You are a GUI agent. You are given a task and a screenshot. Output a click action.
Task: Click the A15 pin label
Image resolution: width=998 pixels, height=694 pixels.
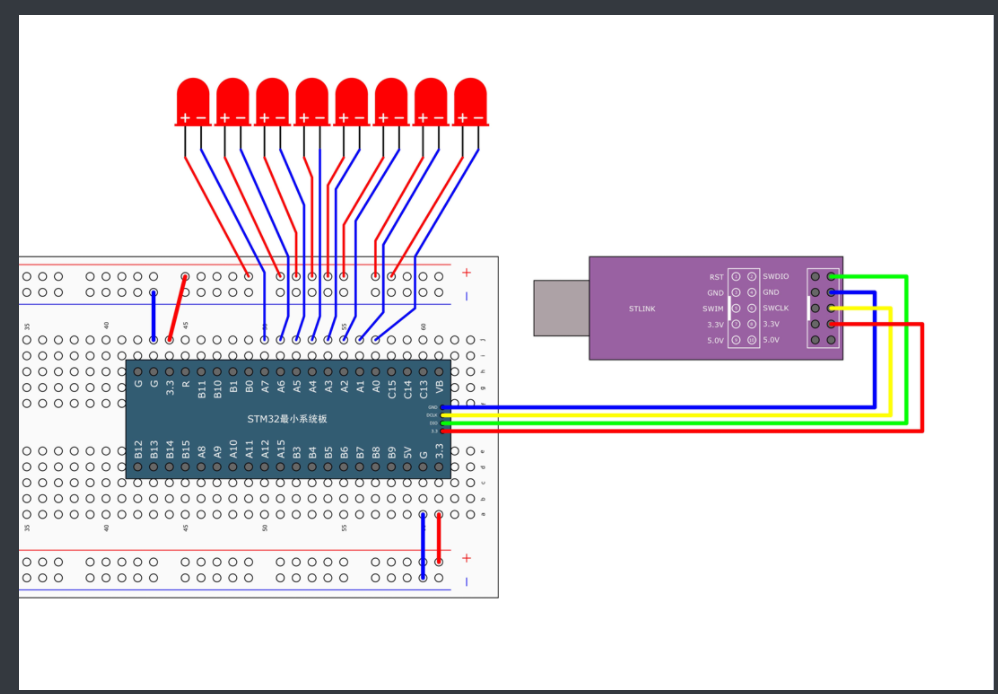tap(281, 450)
